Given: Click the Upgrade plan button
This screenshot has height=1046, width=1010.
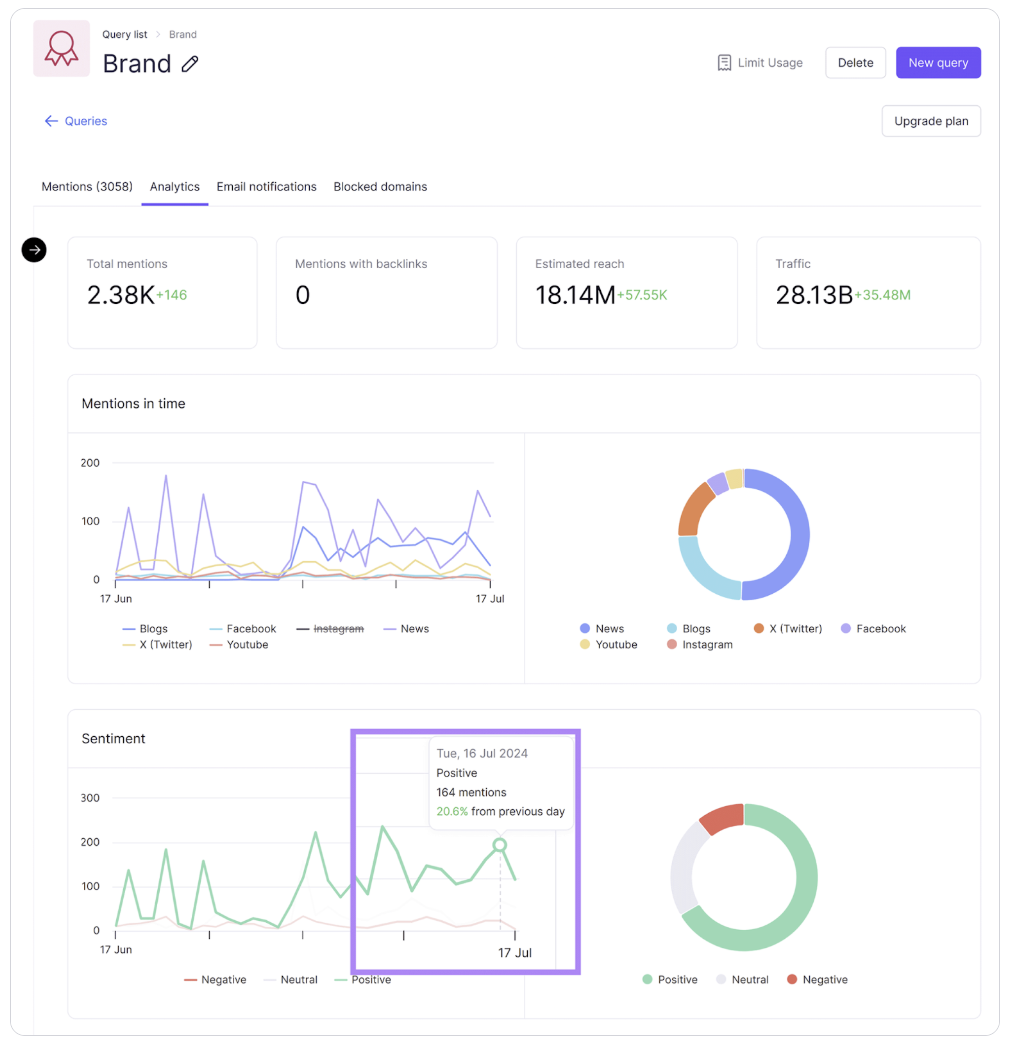Looking at the screenshot, I should click(x=930, y=121).
